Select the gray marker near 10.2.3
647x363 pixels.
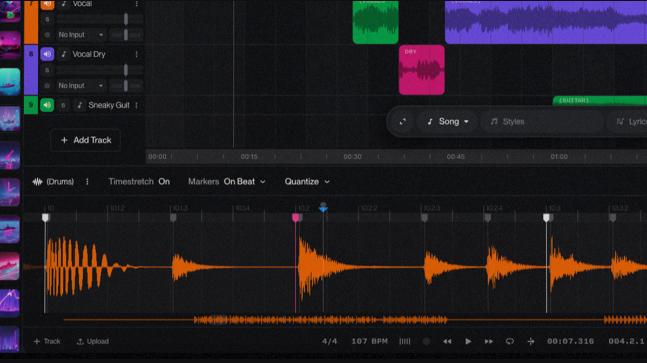pyautogui.click(x=424, y=217)
